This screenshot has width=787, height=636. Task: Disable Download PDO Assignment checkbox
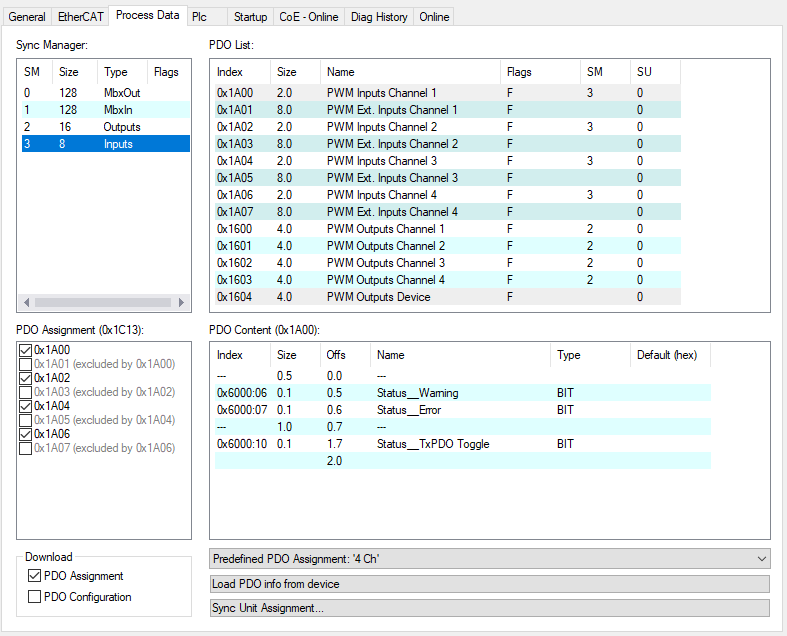click(x=35, y=576)
